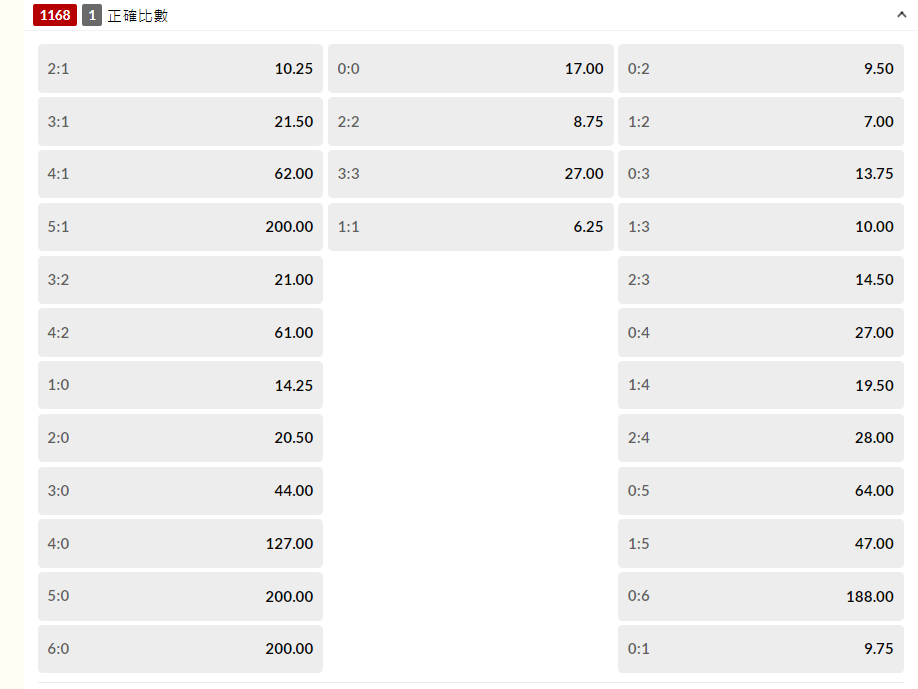Image resolution: width=918 pixels, height=689 pixels.
Task: Select the 2:3 score at 14.50
Action: (x=760, y=280)
